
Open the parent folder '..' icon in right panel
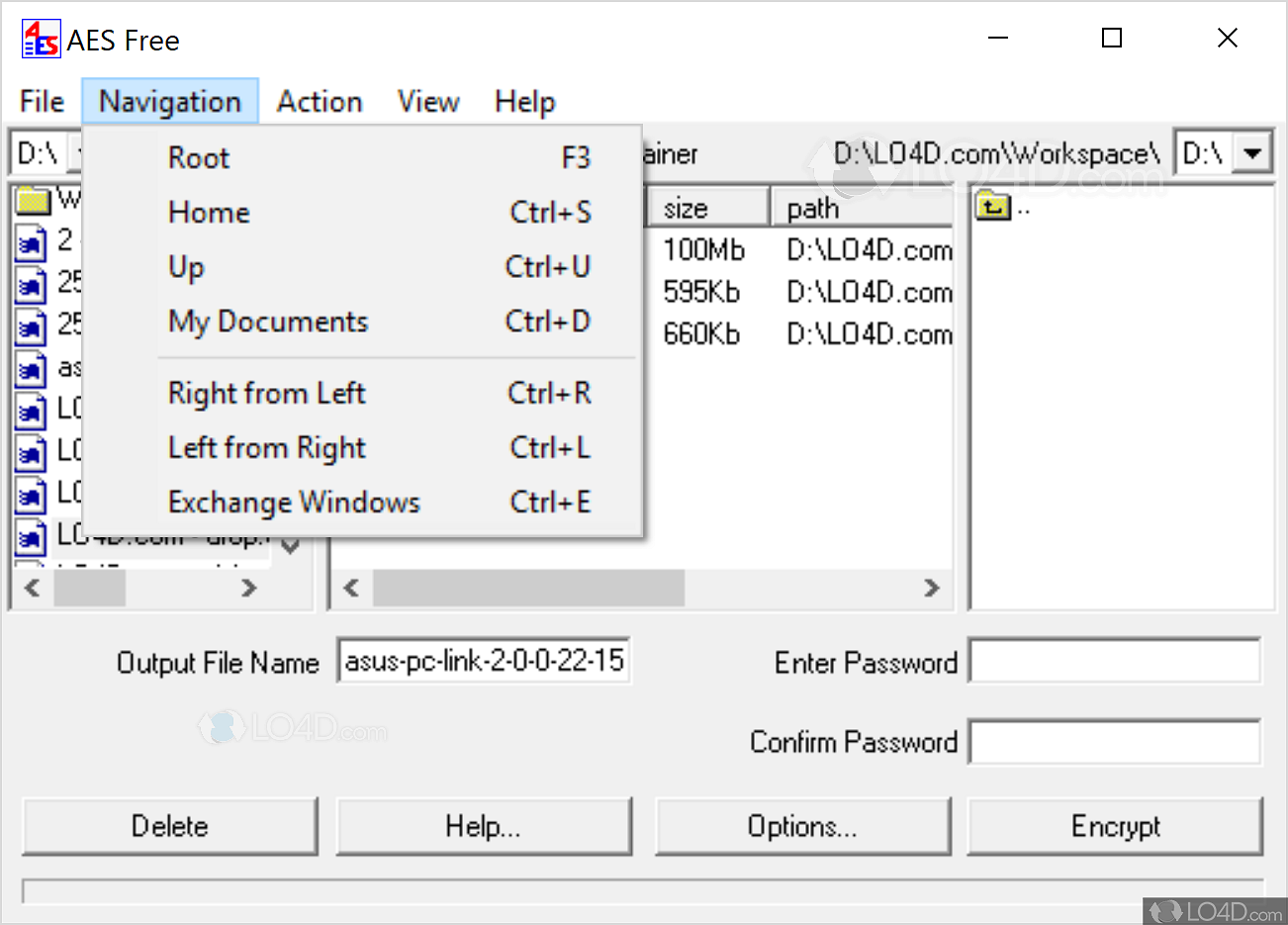pyautogui.click(x=994, y=206)
